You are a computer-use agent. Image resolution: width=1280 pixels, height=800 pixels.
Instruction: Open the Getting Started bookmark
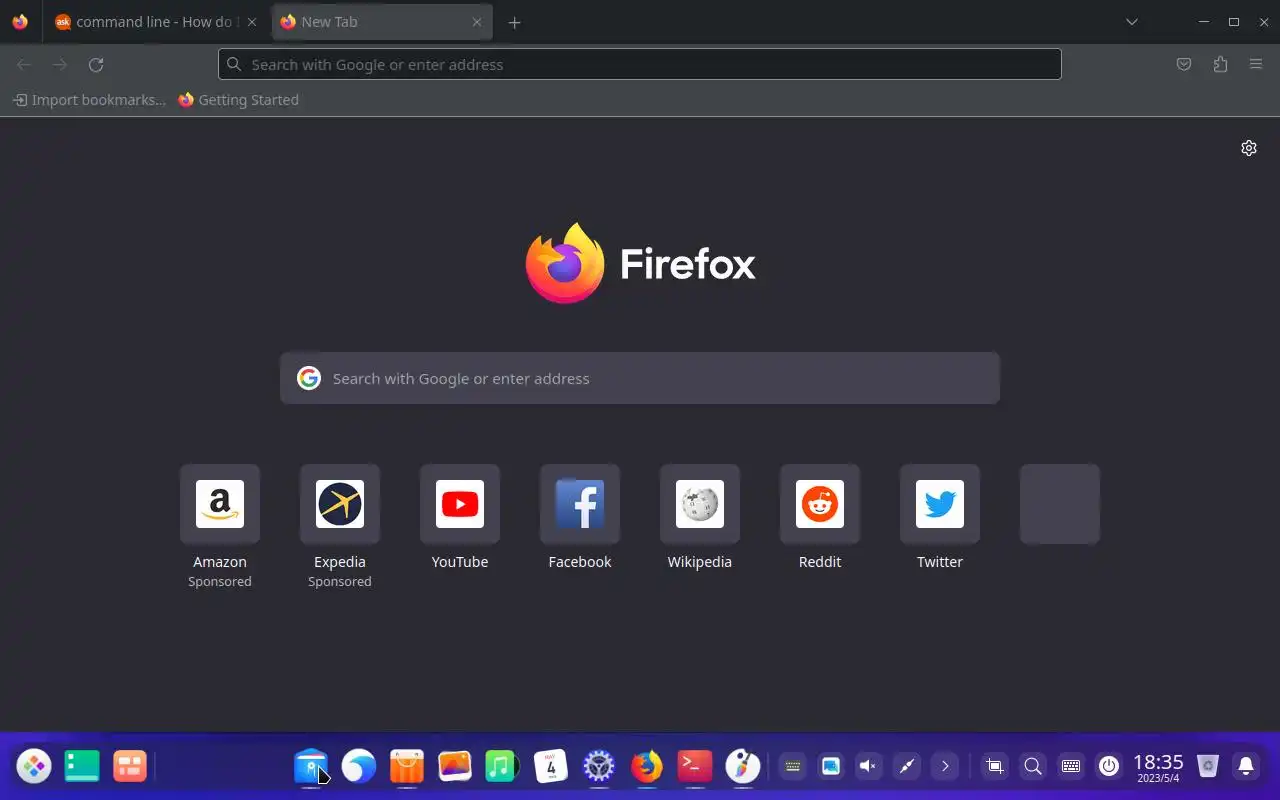238,100
